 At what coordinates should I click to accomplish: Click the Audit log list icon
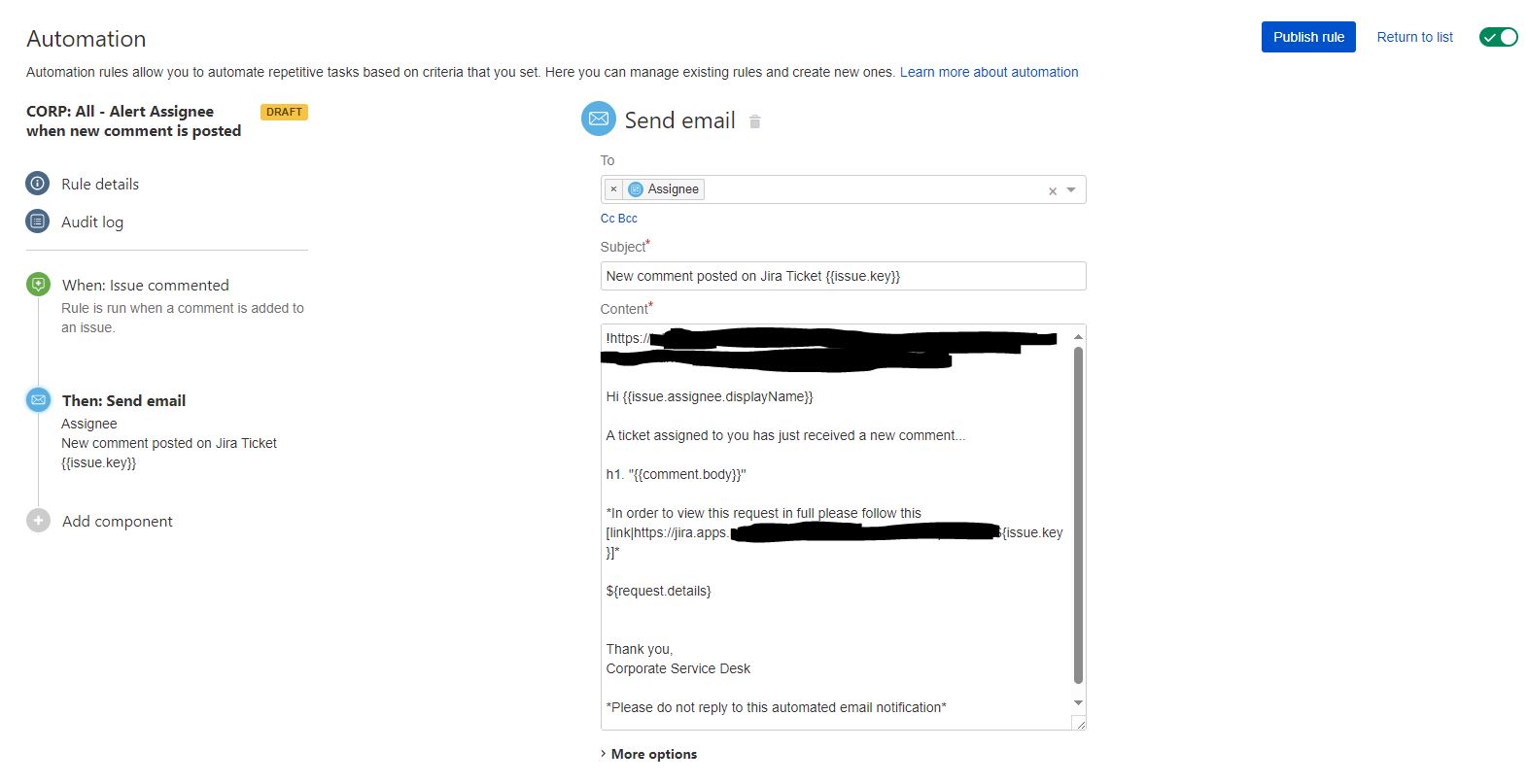(37, 222)
